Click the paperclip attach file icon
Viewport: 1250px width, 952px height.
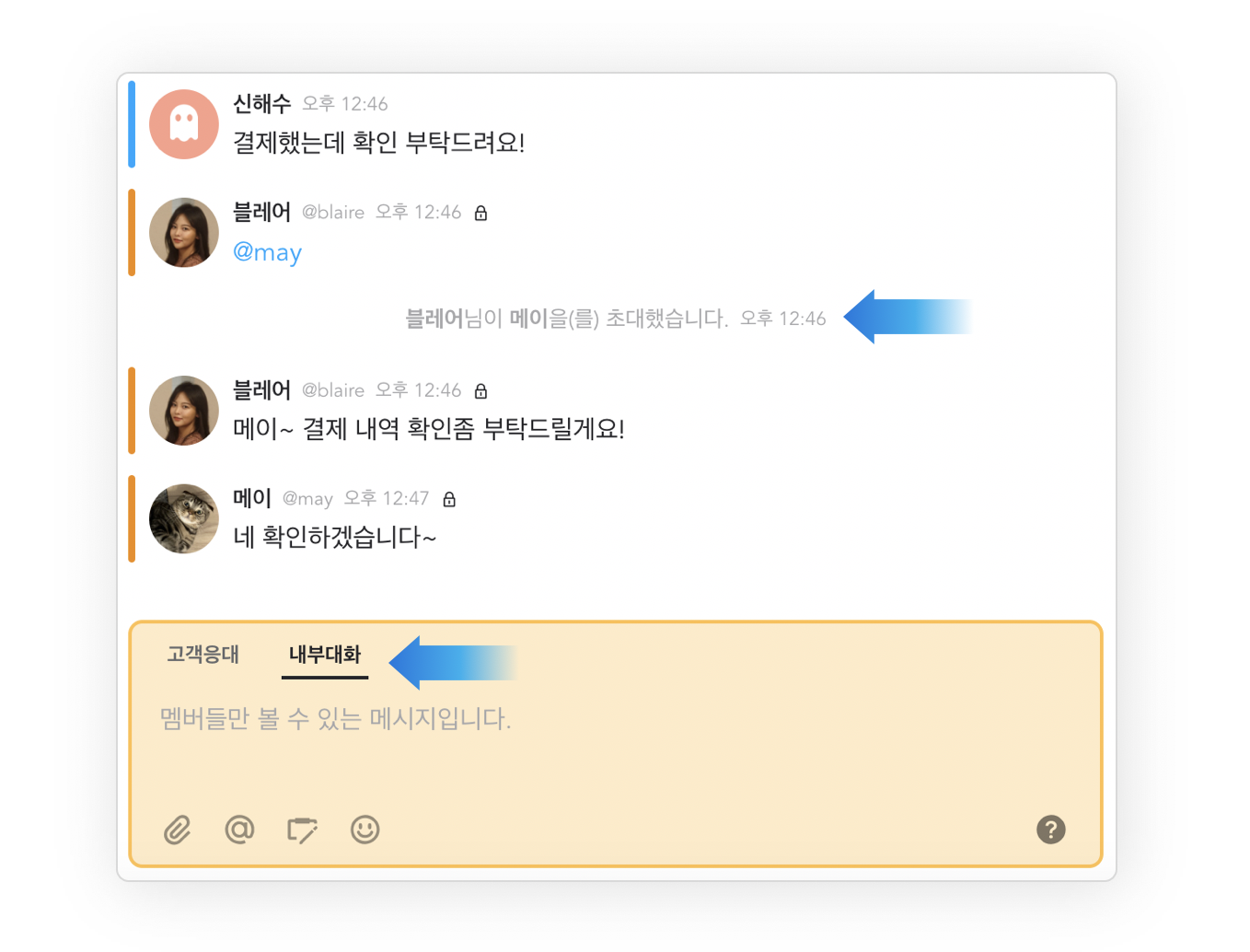(178, 830)
